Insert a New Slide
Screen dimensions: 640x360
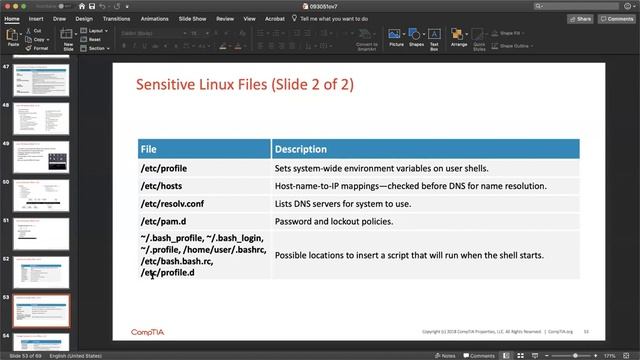pos(67,40)
